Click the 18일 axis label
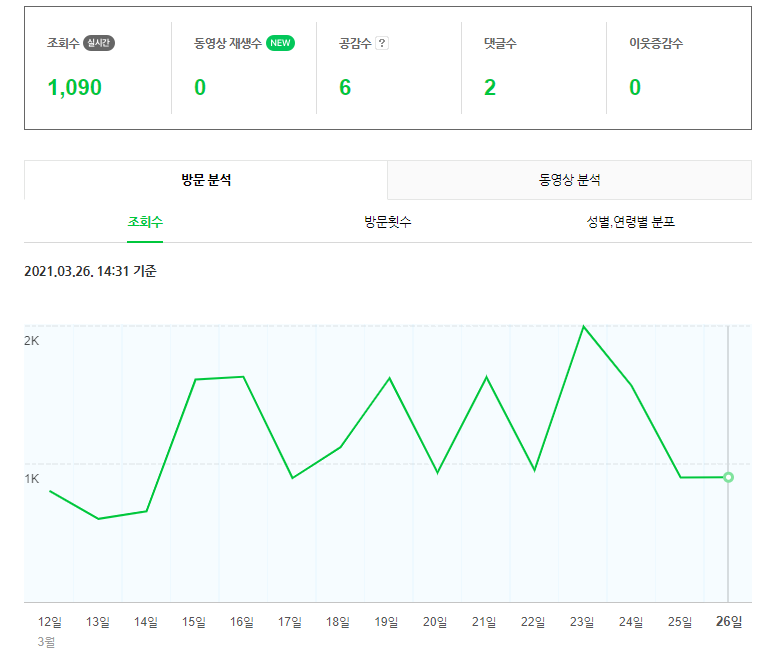771x669 pixels. click(x=338, y=622)
